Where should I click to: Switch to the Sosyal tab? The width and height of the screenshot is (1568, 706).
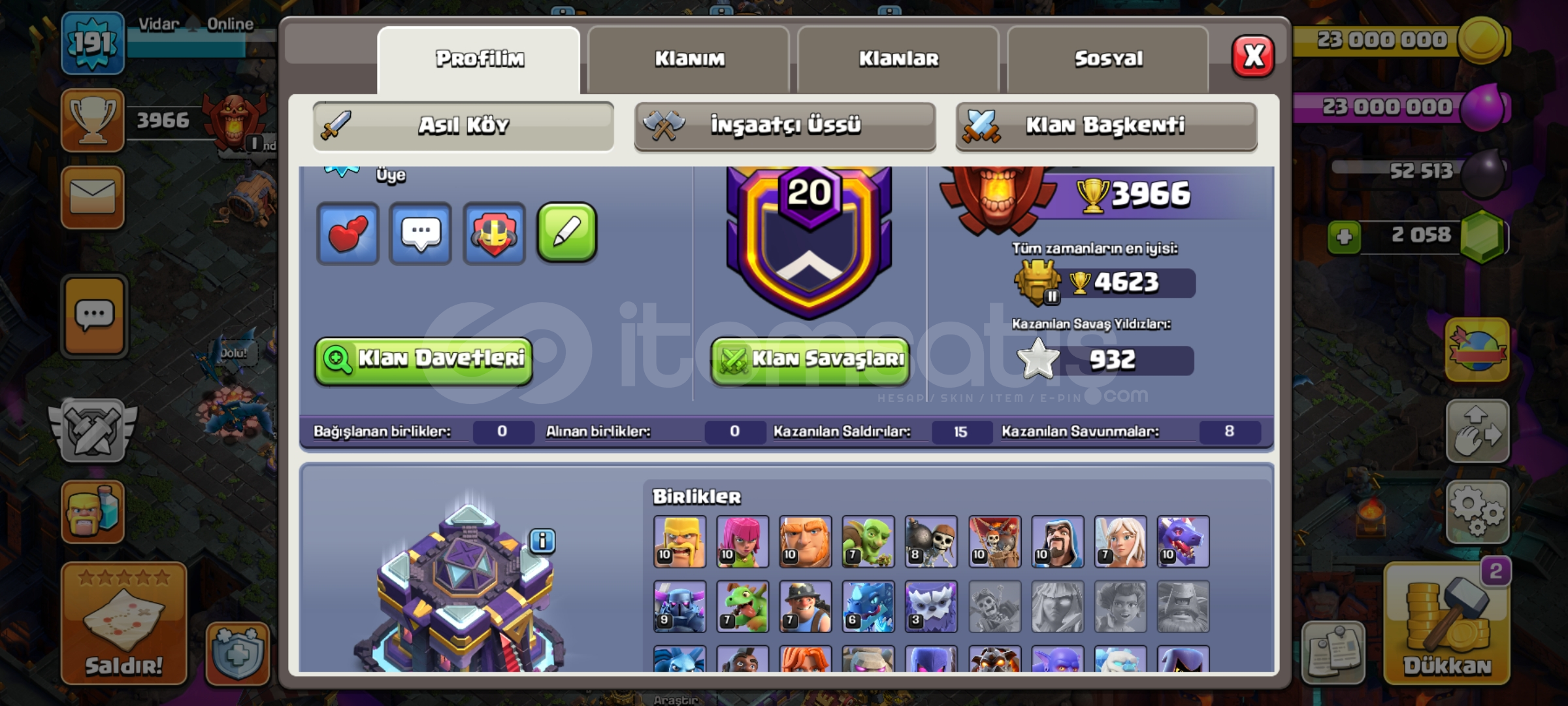(x=1108, y=59)
